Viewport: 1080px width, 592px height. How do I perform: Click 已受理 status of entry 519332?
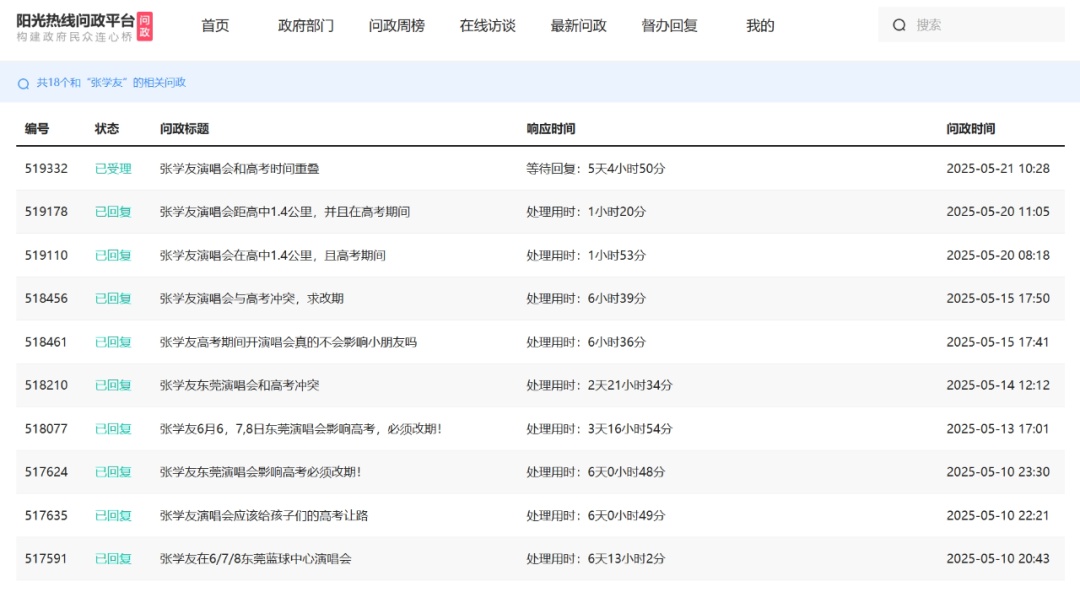pos(111,168)
